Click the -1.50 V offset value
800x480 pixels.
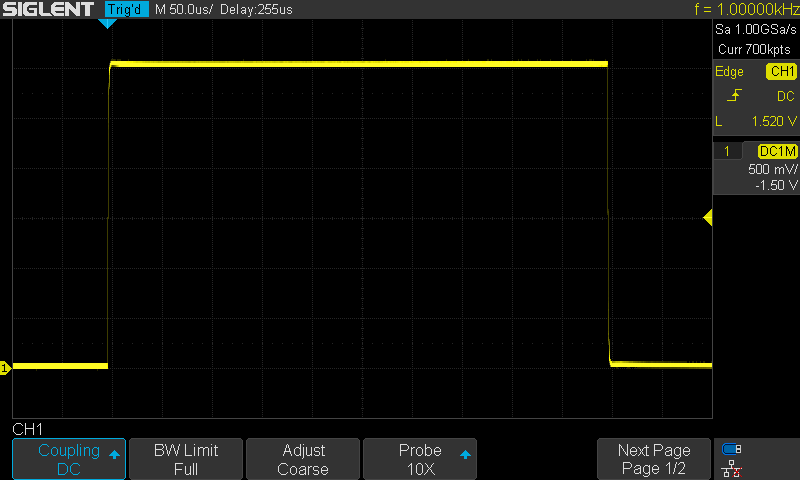pyautogui.click(x=776, y=185)
